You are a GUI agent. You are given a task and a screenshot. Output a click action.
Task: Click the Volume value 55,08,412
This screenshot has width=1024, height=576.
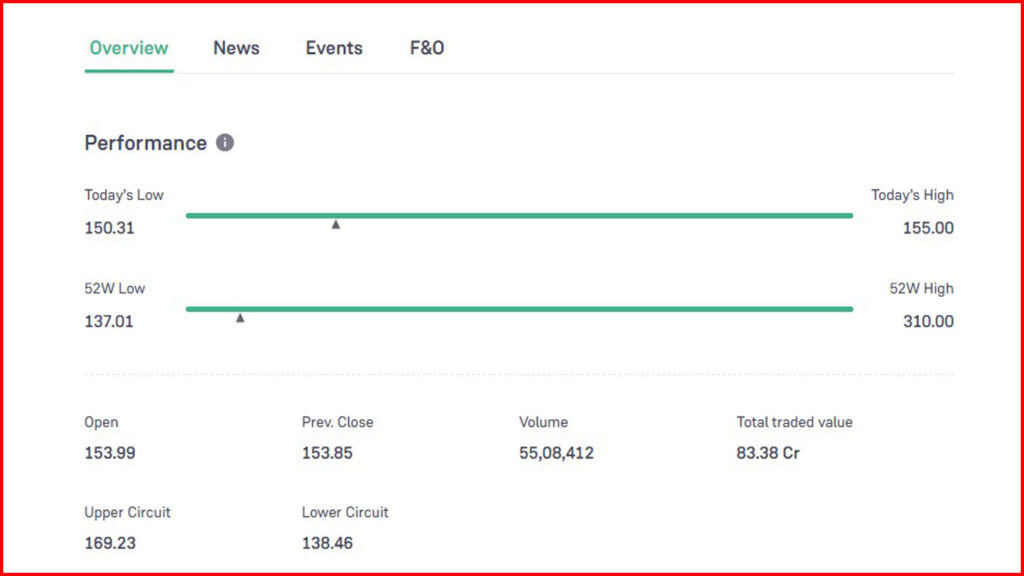coord(556,453)
